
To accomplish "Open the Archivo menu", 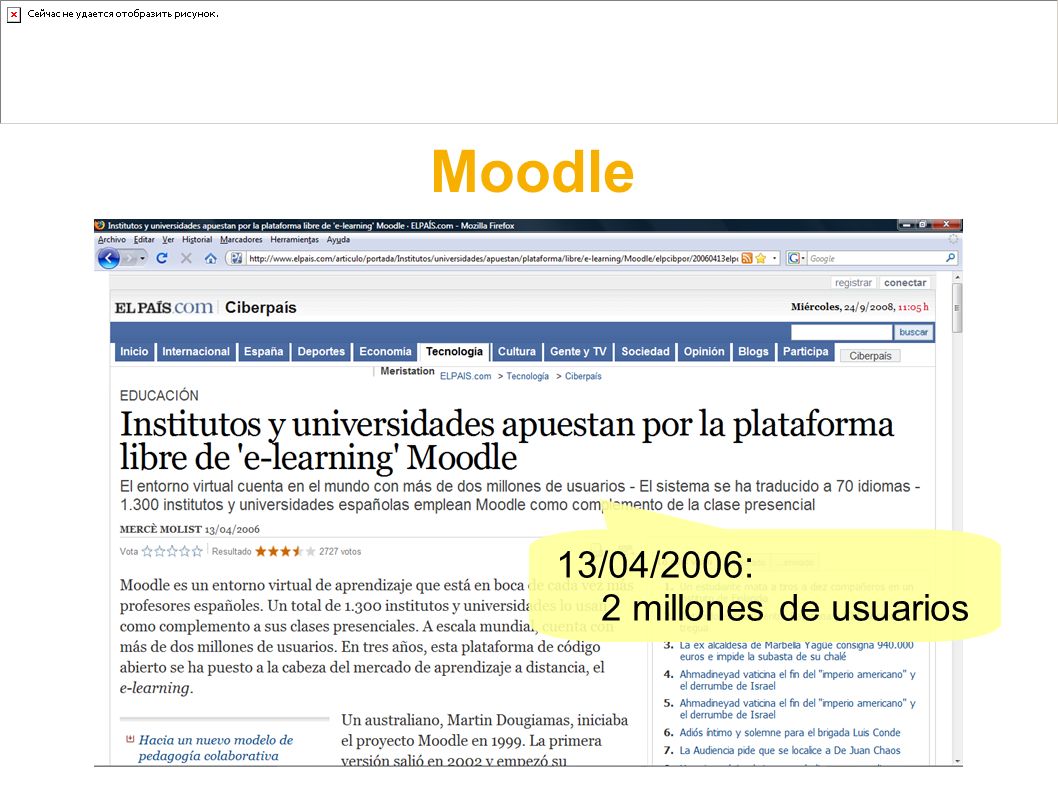I will pyautogui.click(x=111, y=240).
